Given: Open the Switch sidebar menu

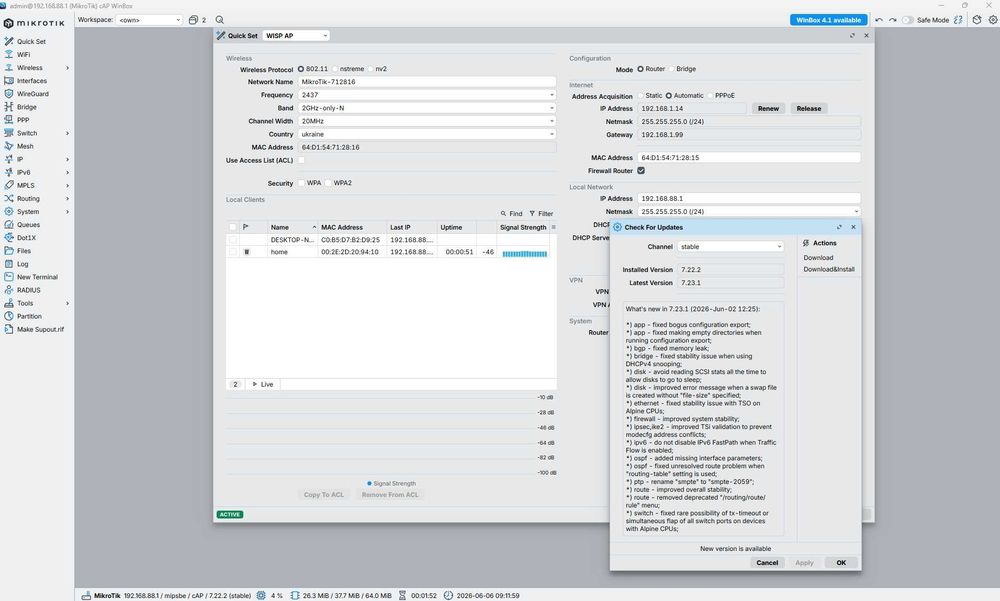Looking at the screenshot, I should click(36, 133).
